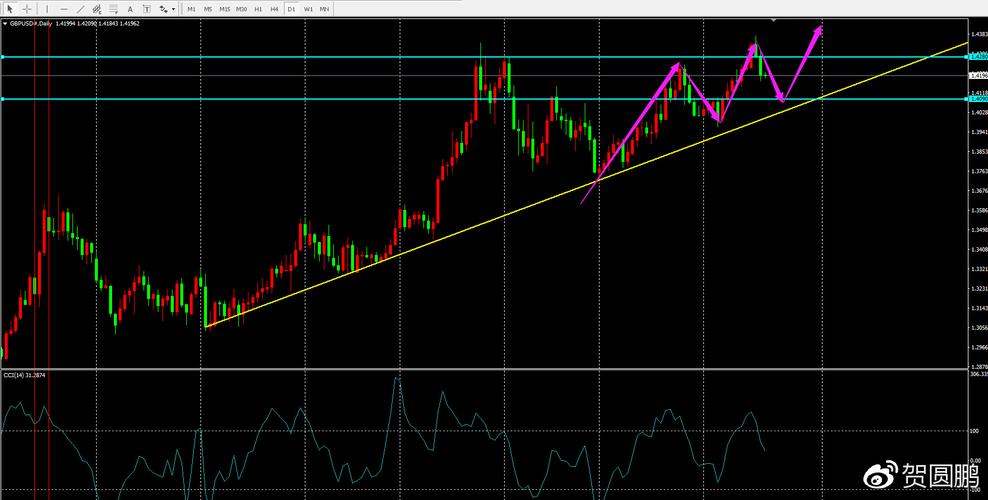The height and width of the screenshot is (500, 988).
Task: Switch to the M1 timeframe
Action: pyautogui.click(x=191, y=9)
